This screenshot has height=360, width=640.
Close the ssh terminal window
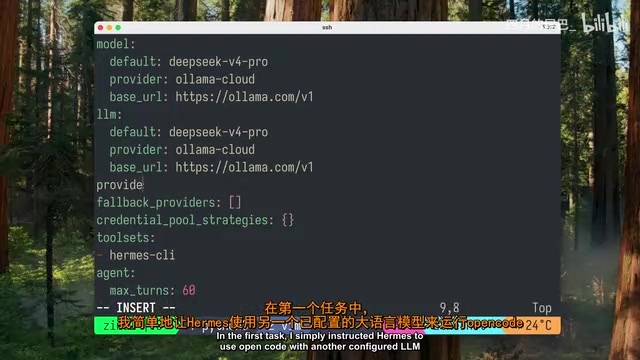[x=100, y=27]
